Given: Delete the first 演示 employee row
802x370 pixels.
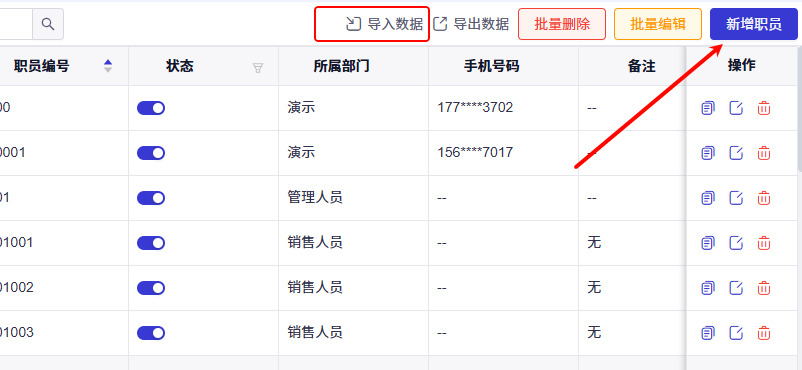Looking at the screenshot, I should tap(764, 108).
